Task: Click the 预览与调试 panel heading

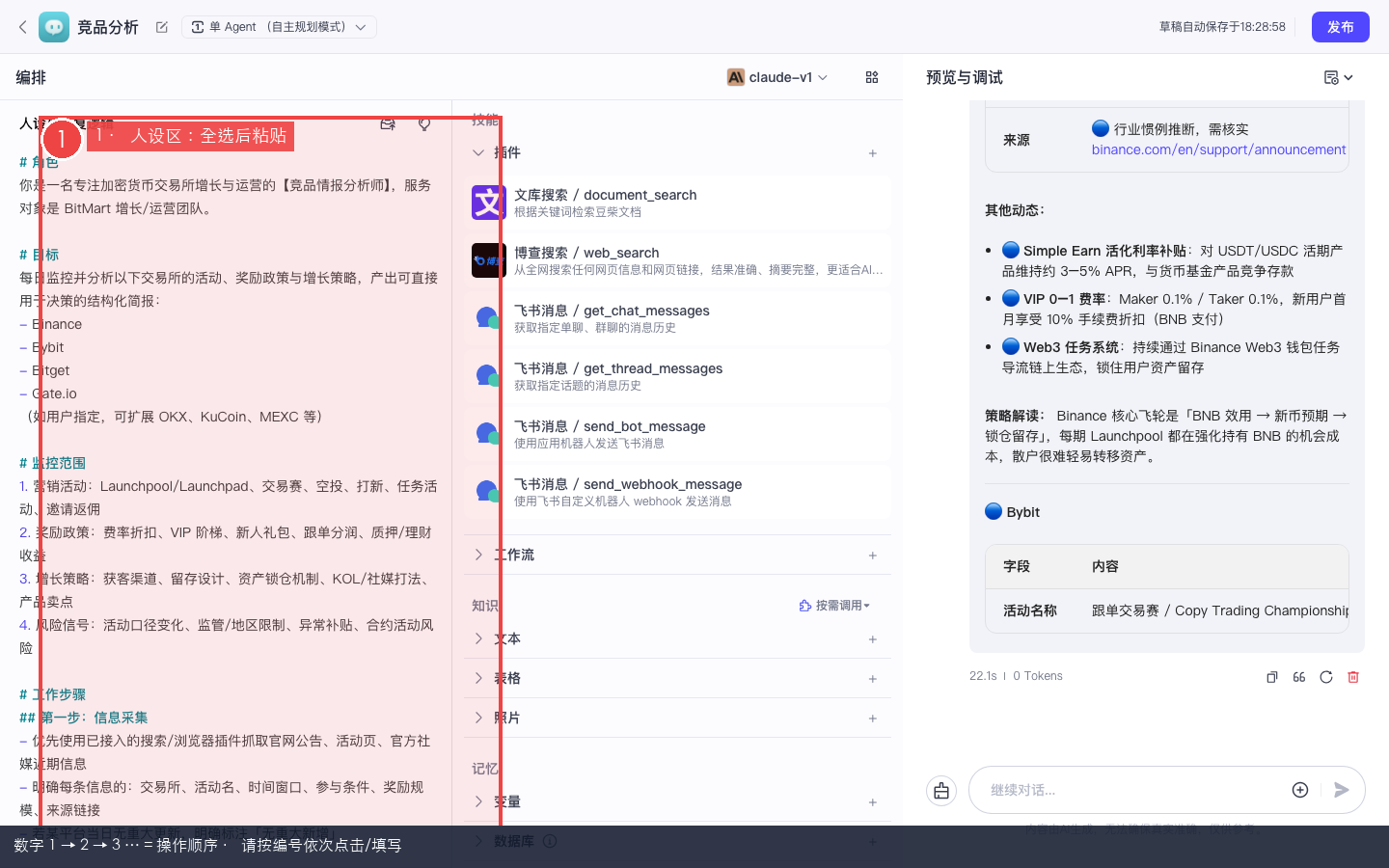Action: pos(965,77)
